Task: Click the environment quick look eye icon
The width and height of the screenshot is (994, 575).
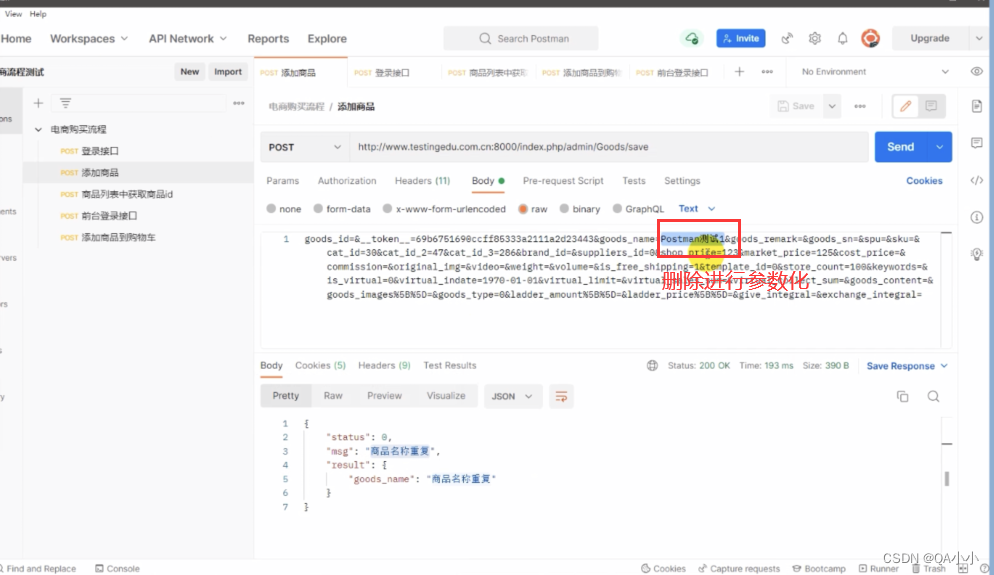Action: 976,72
